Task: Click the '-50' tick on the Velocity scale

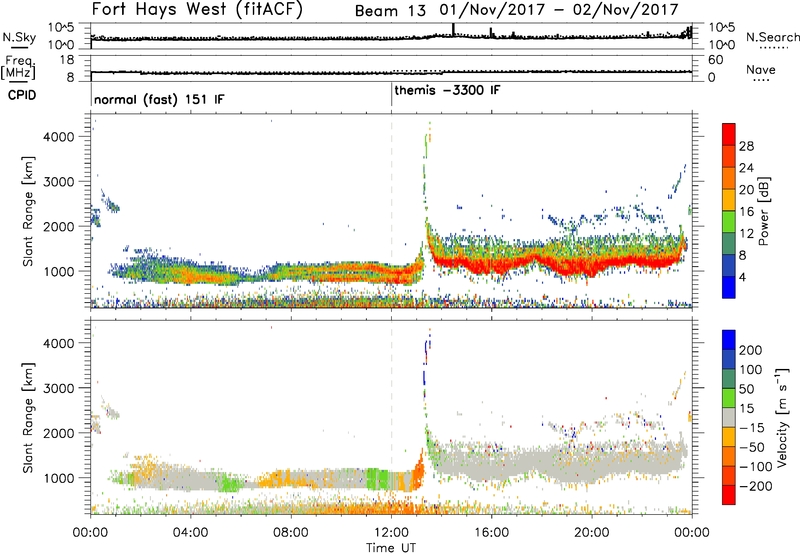Action: coord(751,447)
